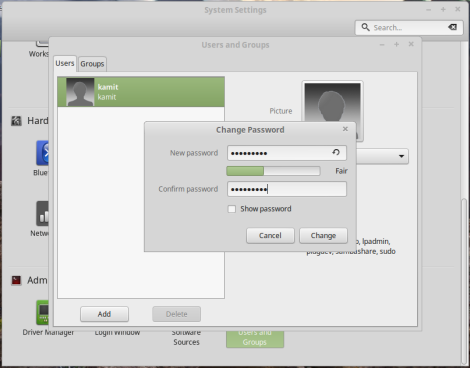Generate a password using the refresh icon
The height and width of the screenshot is (368, 470).
click(336, 152)
